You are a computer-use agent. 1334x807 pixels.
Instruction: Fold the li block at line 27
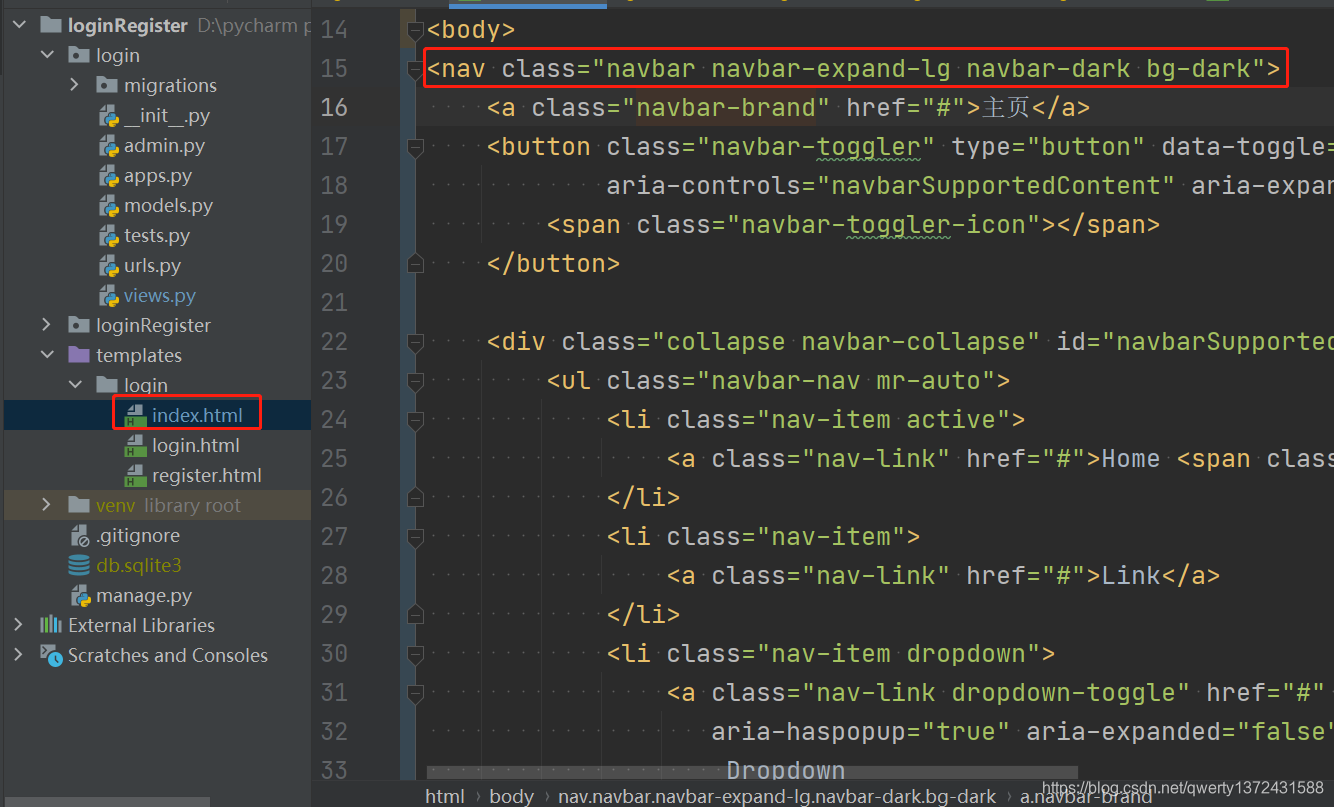pos(415,537)
